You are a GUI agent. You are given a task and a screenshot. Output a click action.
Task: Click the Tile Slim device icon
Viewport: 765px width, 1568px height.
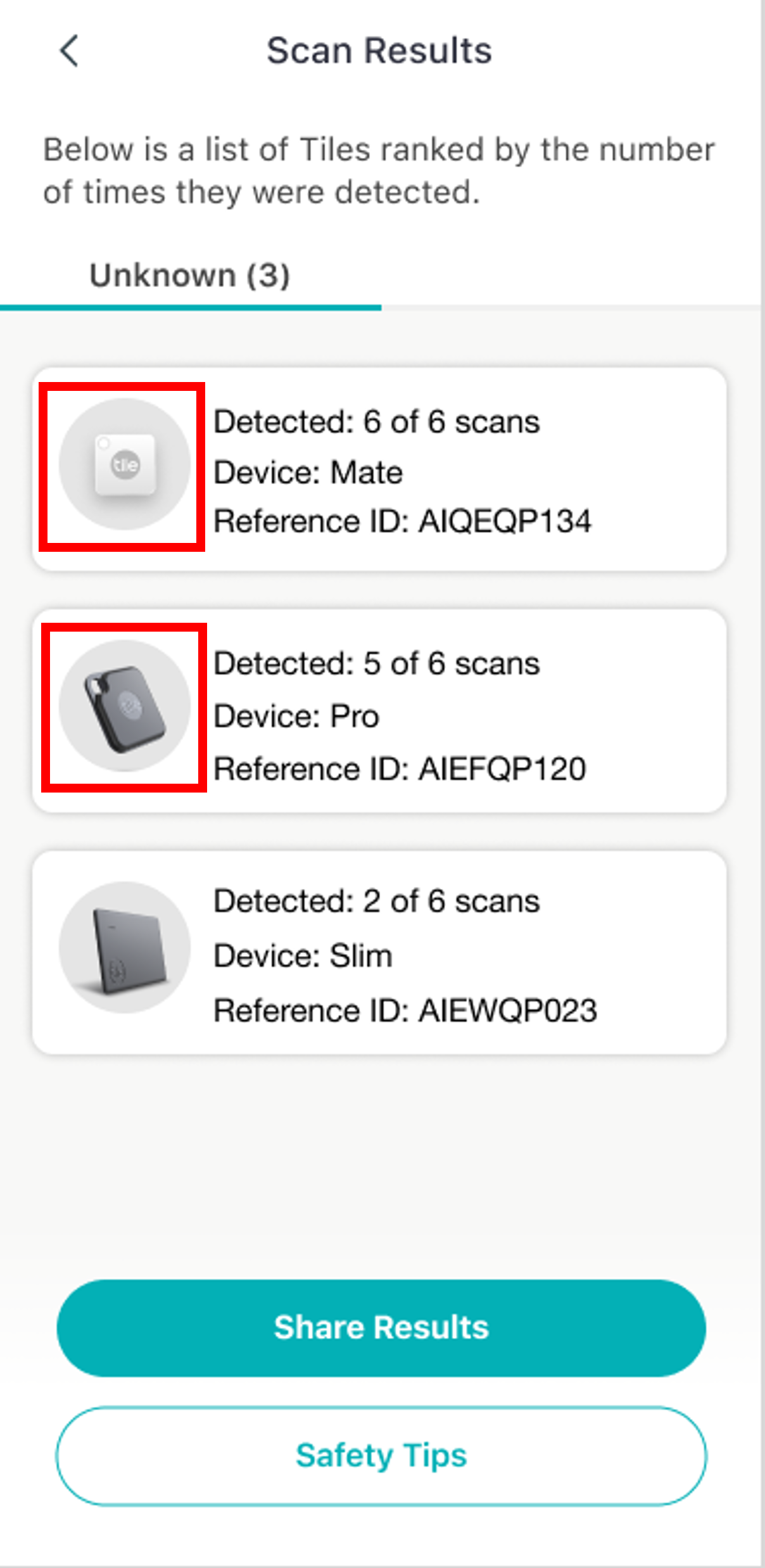click(x=124, y=947)
